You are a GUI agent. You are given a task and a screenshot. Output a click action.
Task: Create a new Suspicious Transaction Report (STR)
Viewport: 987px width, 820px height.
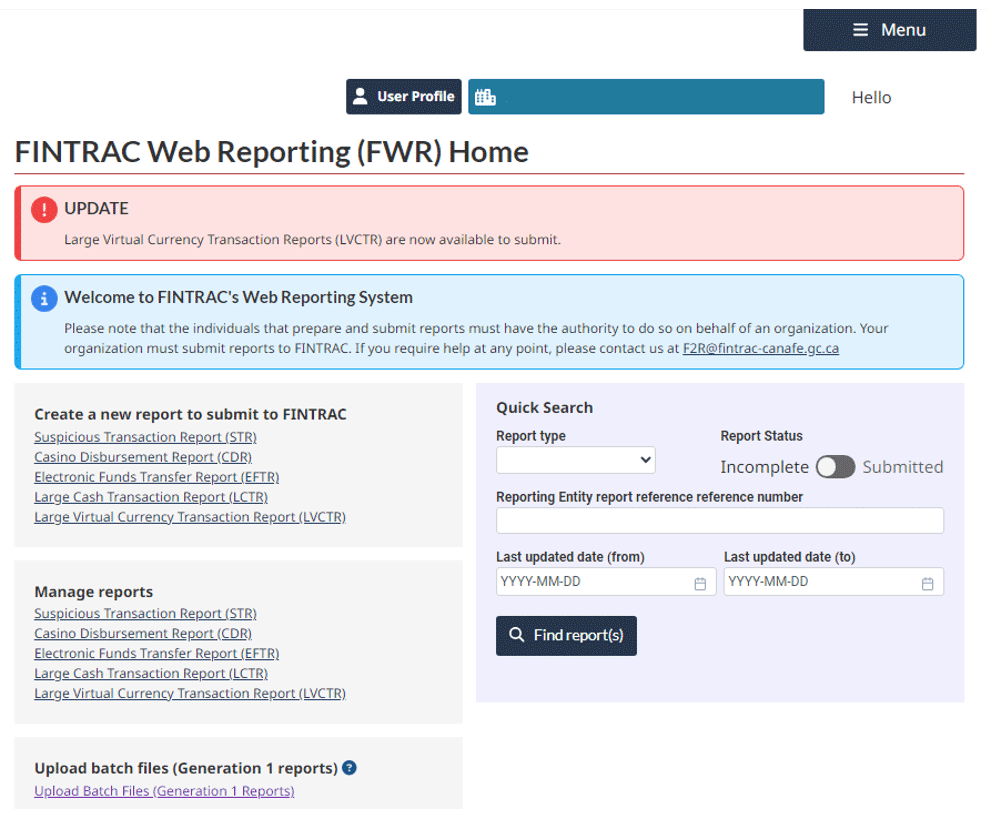click(145, 437)
